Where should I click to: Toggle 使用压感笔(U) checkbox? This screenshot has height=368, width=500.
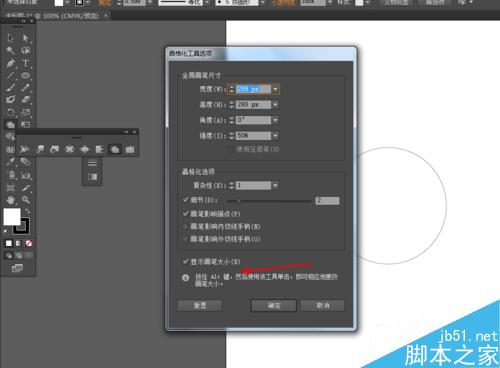(x=230, y=149)
